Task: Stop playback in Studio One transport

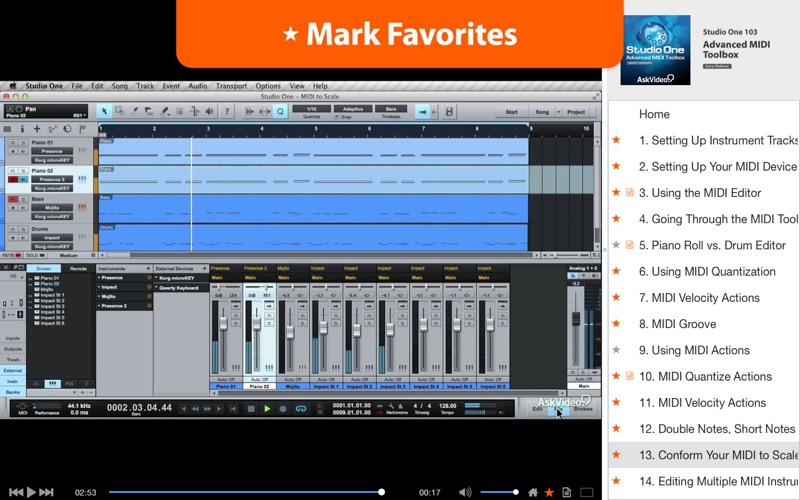Action: pos(251,409)
